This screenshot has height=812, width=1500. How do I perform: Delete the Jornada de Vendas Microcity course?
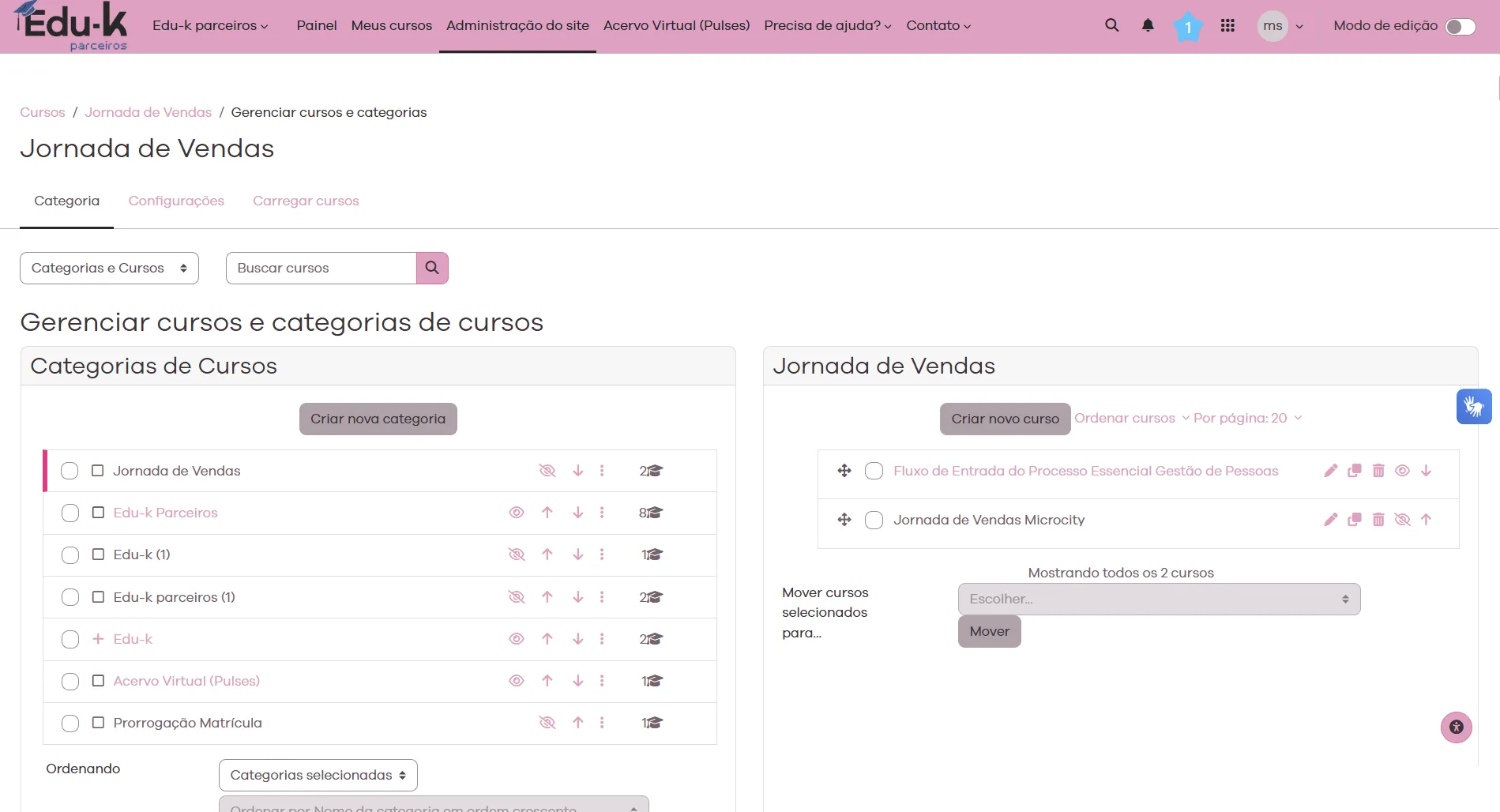pos(1378,520)
